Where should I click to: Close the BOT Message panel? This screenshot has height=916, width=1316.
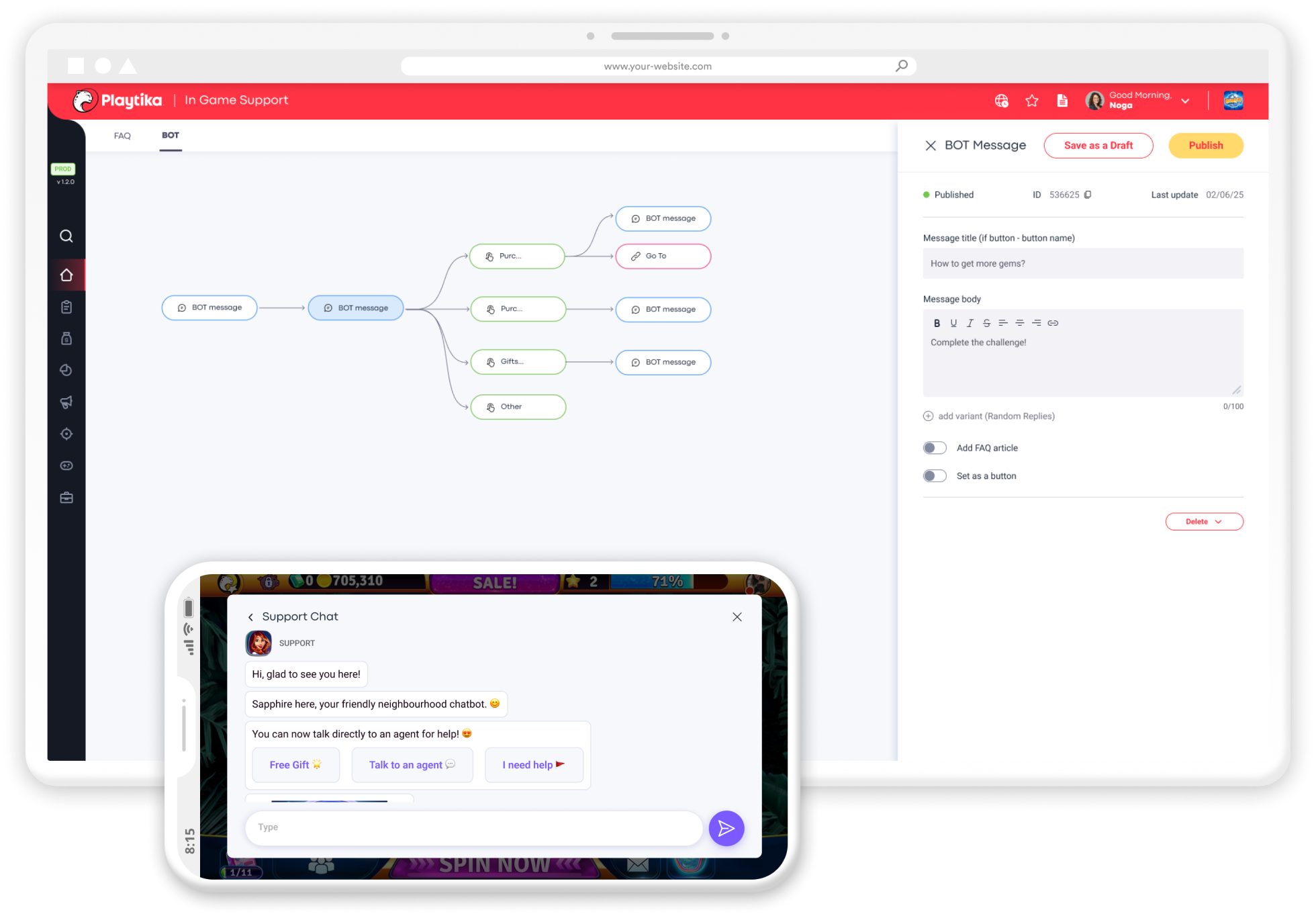[x=931, y=146]
